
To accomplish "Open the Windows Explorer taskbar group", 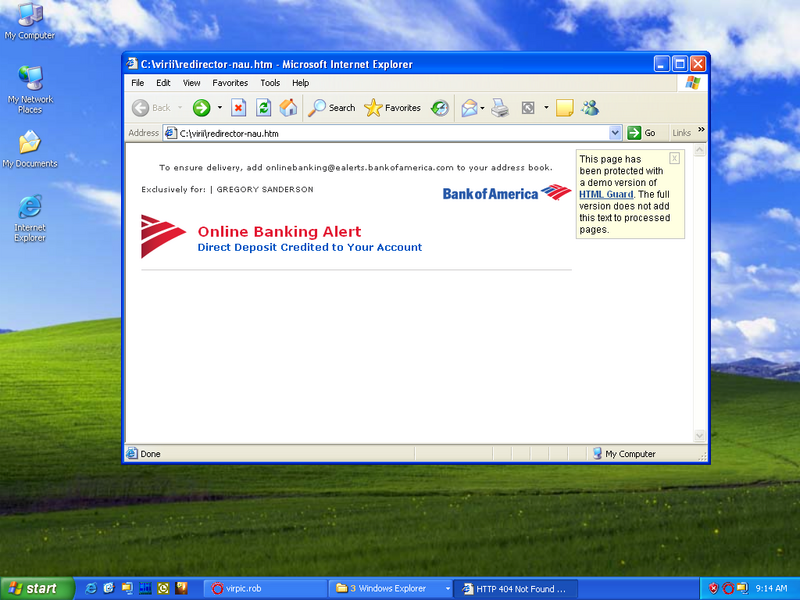I will (391, 589).
